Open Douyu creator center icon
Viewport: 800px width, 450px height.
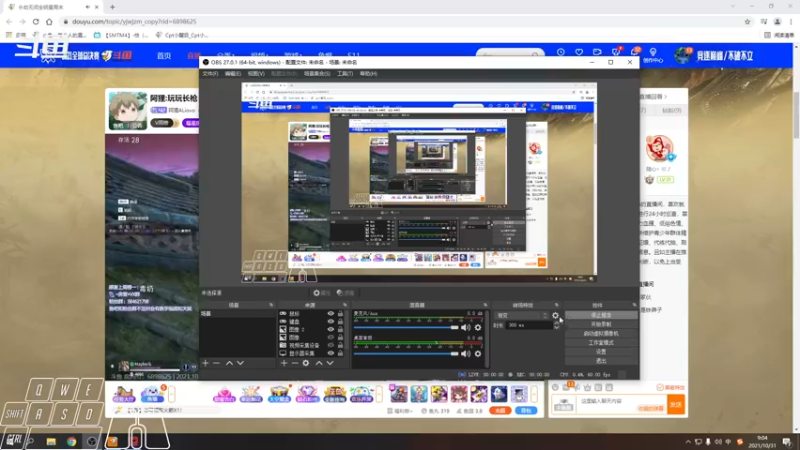pyautogui.click(x=653, y=55)
